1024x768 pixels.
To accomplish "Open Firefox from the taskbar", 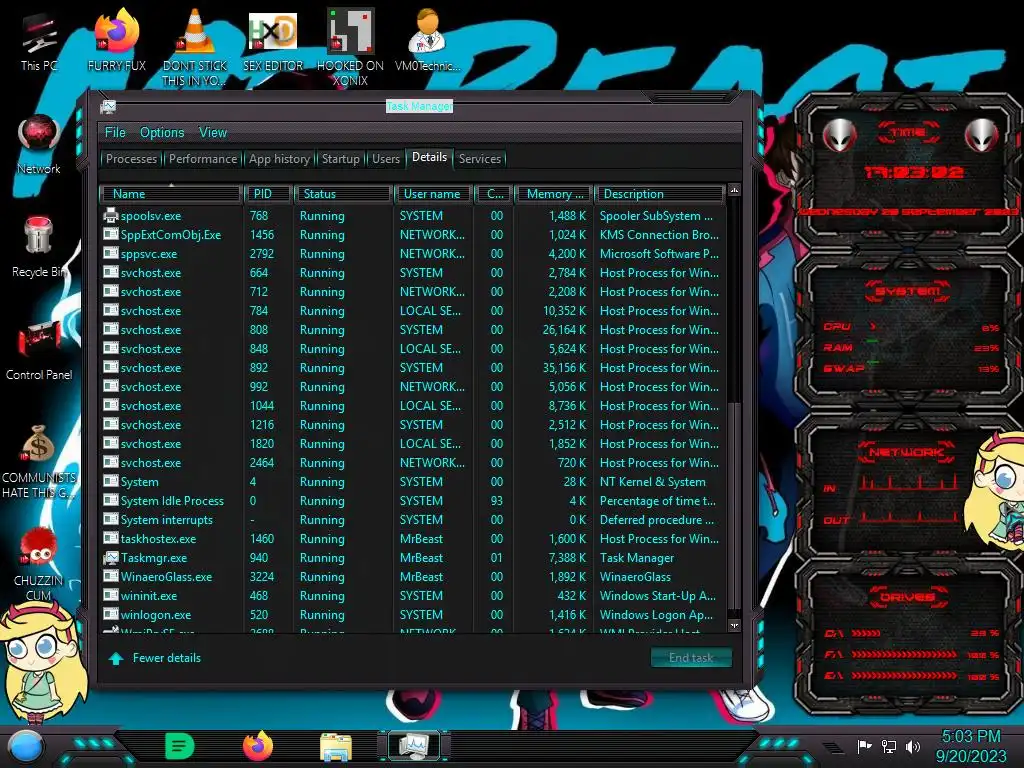I will click(x=258, y=746).
